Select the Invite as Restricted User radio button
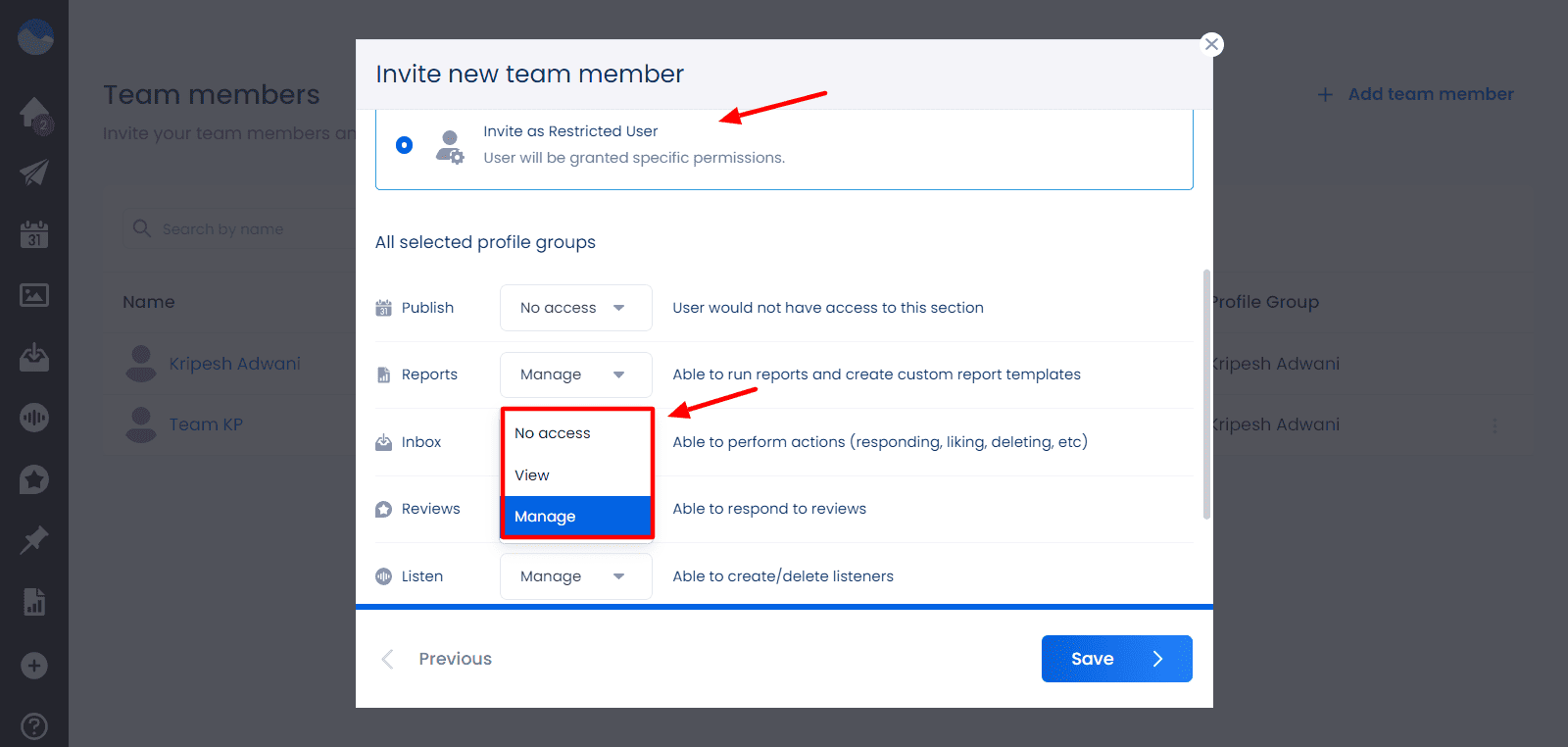 [404, 145]
